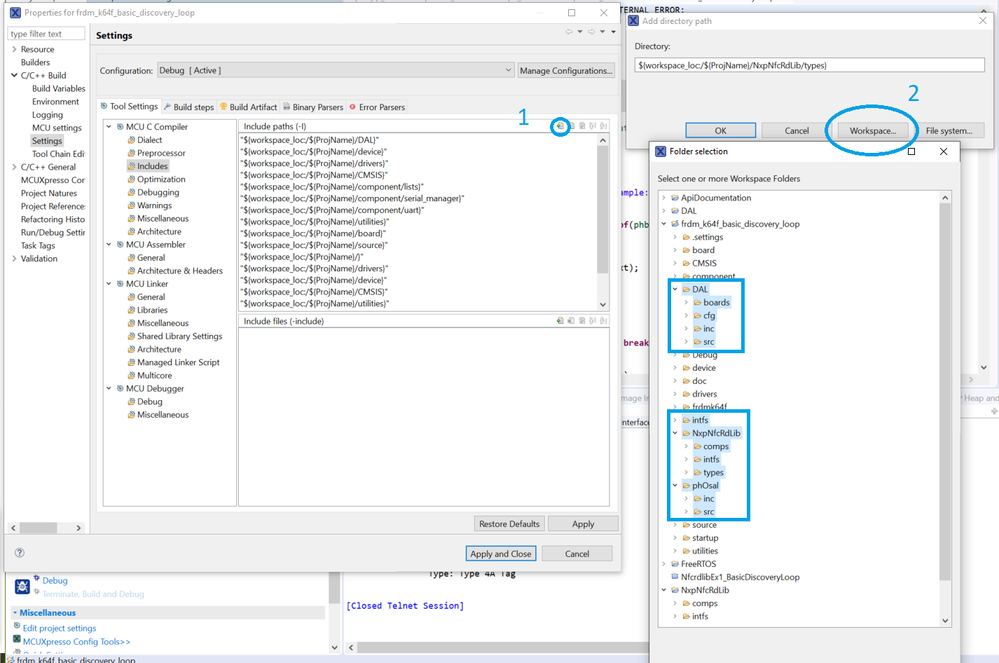Select Includes under MCU C Compiler
This screenshot has height=663, width=999.
tap(148, 166)
